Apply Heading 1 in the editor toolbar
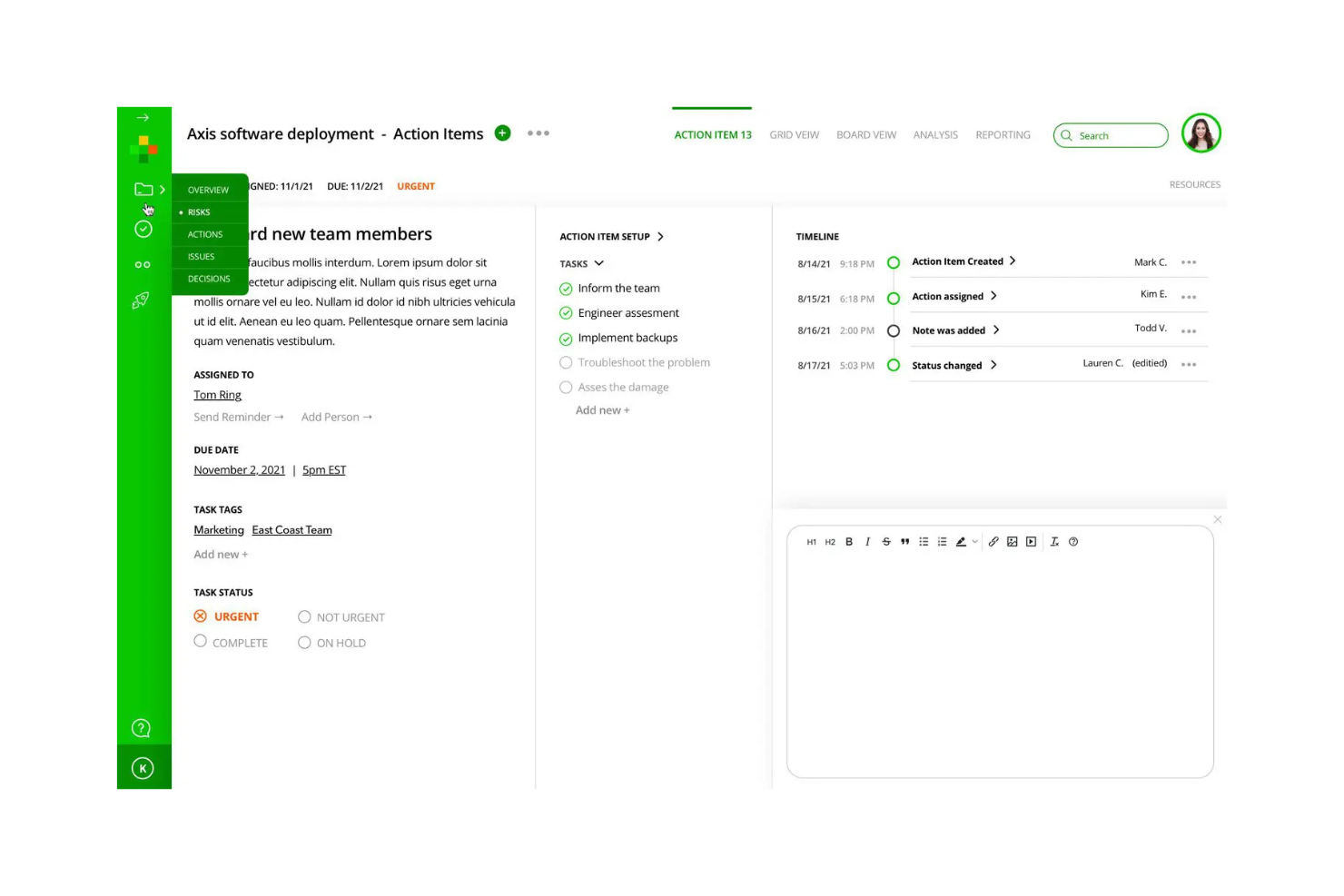The image size is (1344, 896). (811, 542)
